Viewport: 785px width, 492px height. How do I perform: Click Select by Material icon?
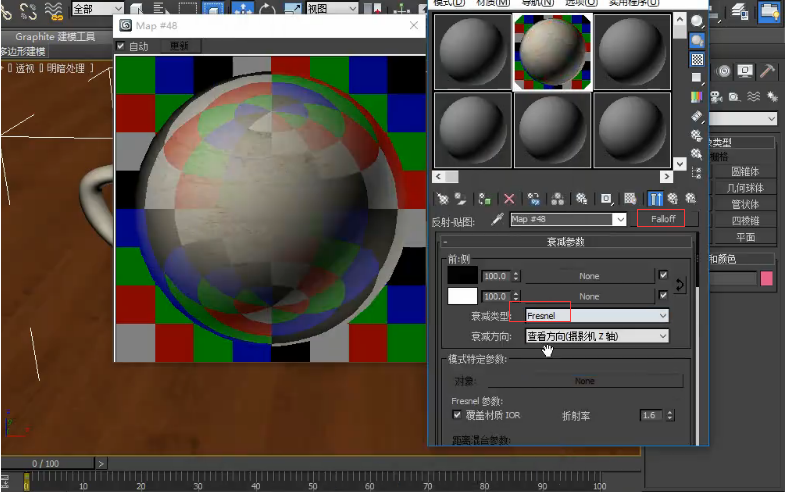point(697,154)
